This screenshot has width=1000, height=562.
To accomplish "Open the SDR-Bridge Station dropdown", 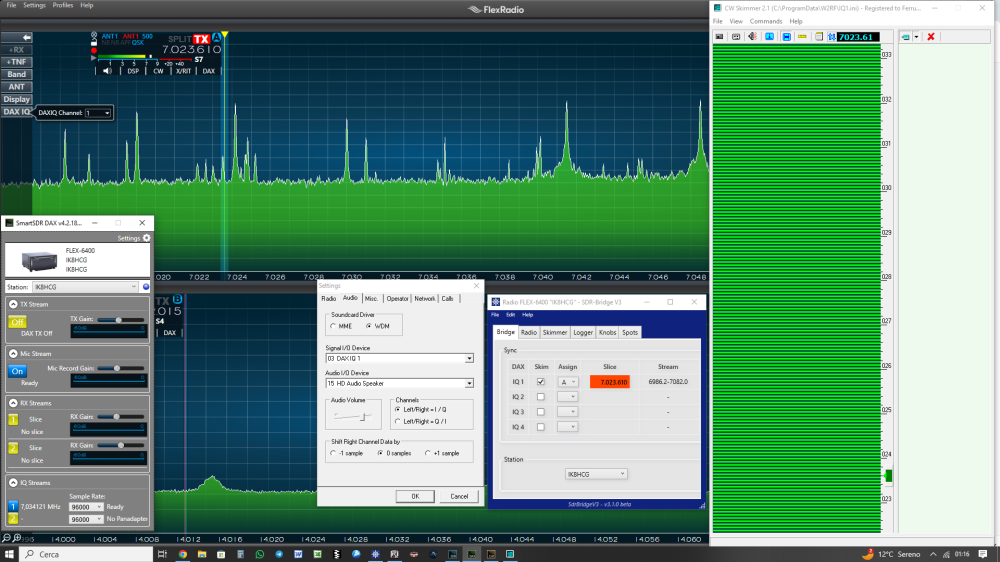I will tap(596, 474).
